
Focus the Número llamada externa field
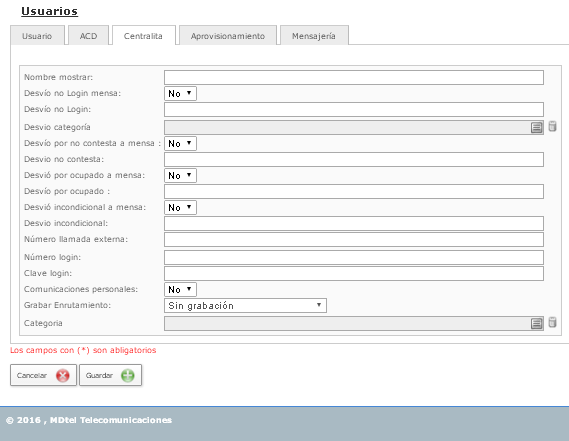354,239
